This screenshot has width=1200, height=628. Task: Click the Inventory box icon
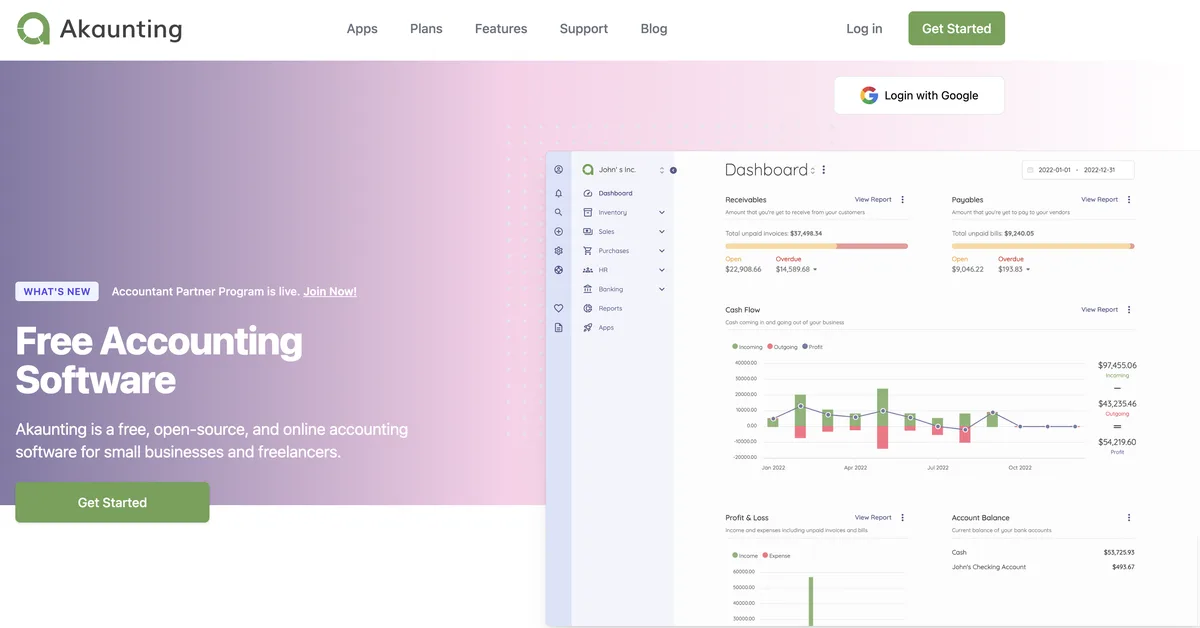coord(588,212)
